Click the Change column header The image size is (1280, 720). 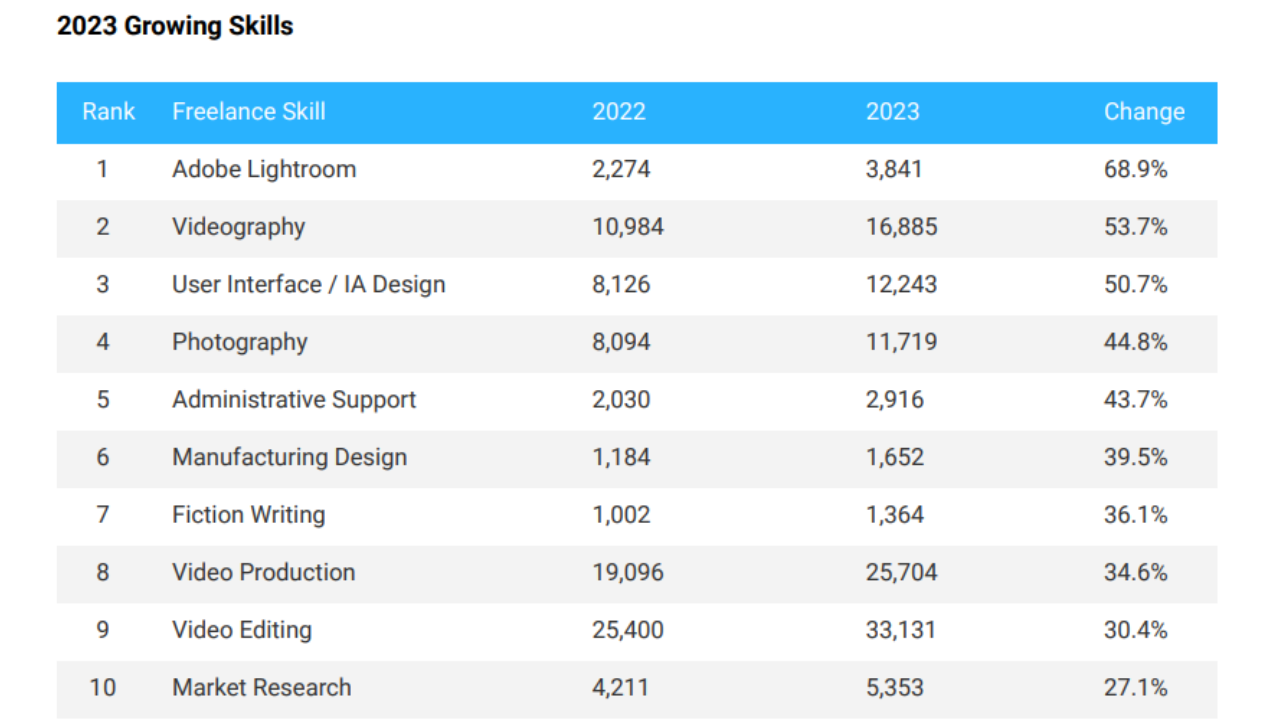coord(1144,112)
